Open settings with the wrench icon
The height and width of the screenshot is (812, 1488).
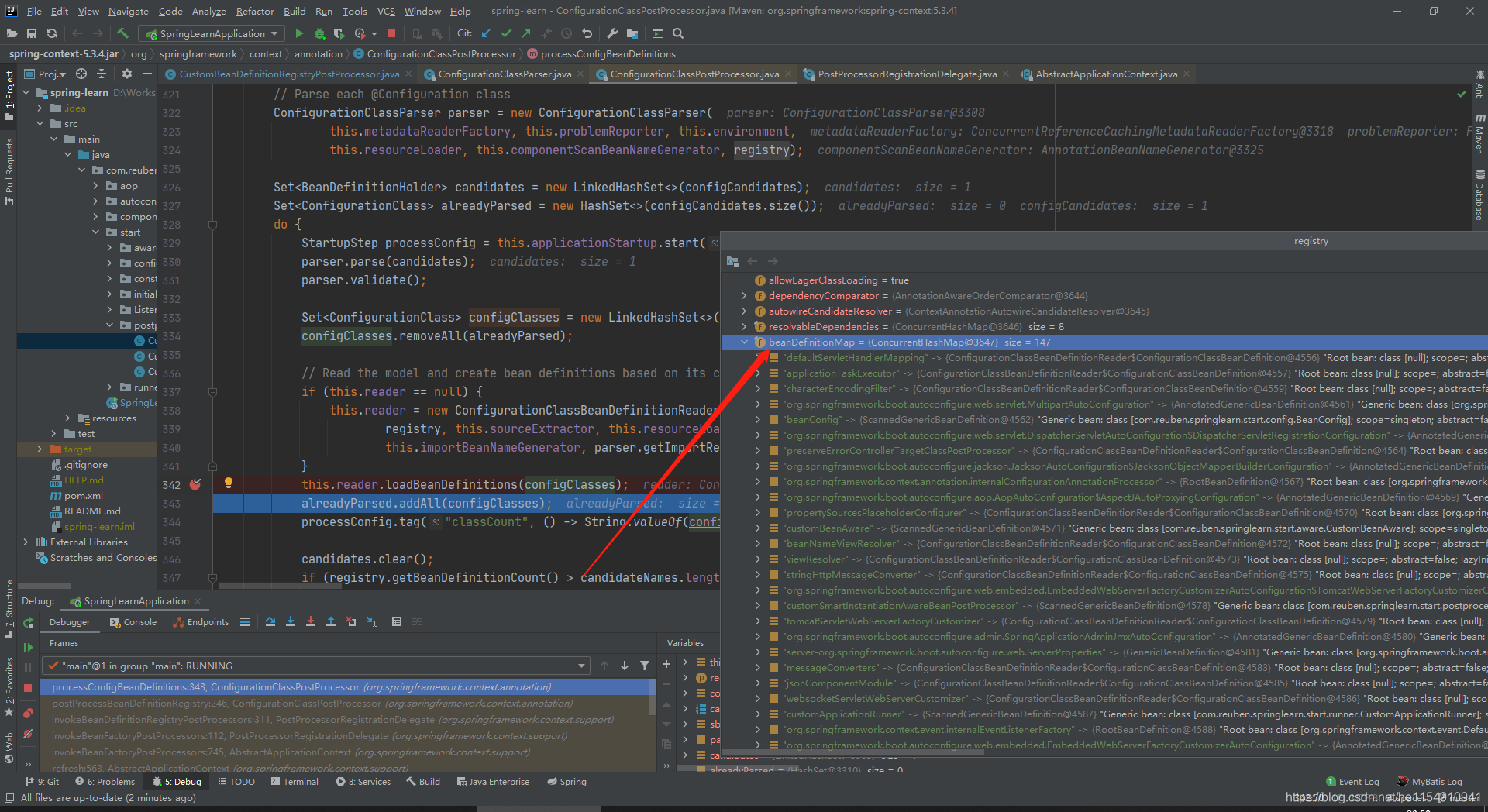(x=612, y=33)
